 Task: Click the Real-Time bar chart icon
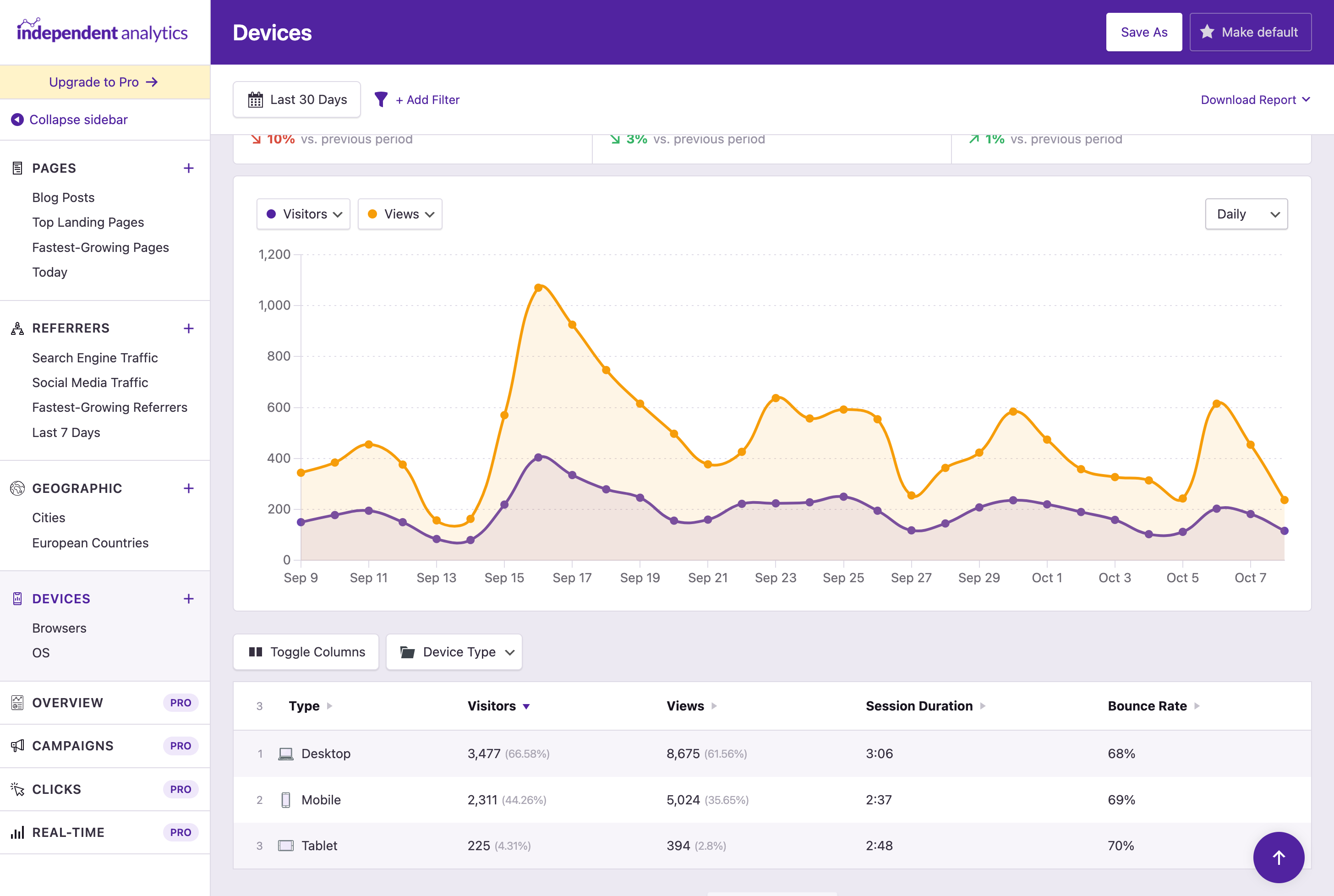point(16,833)
